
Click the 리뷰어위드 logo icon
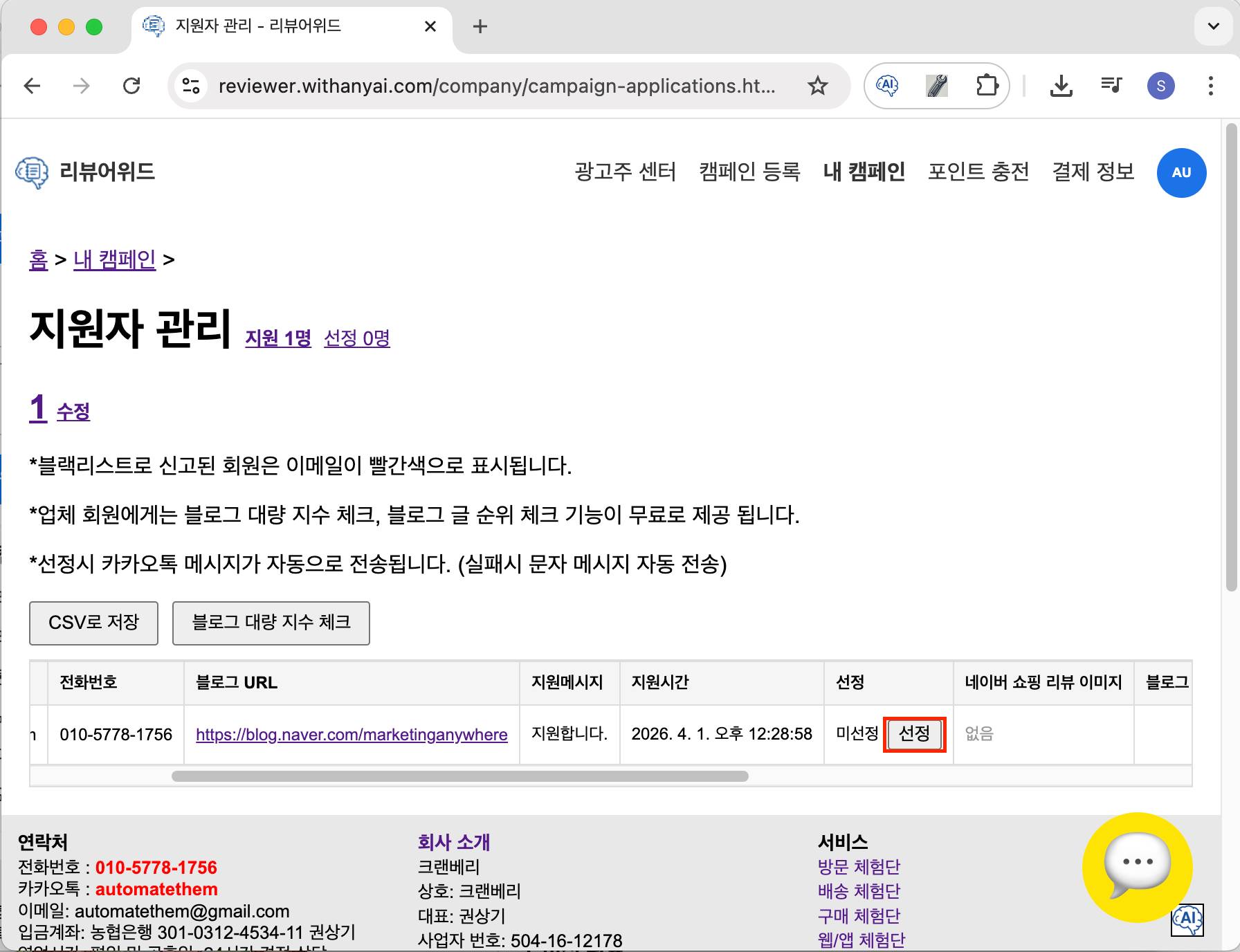tap(32, 172)
